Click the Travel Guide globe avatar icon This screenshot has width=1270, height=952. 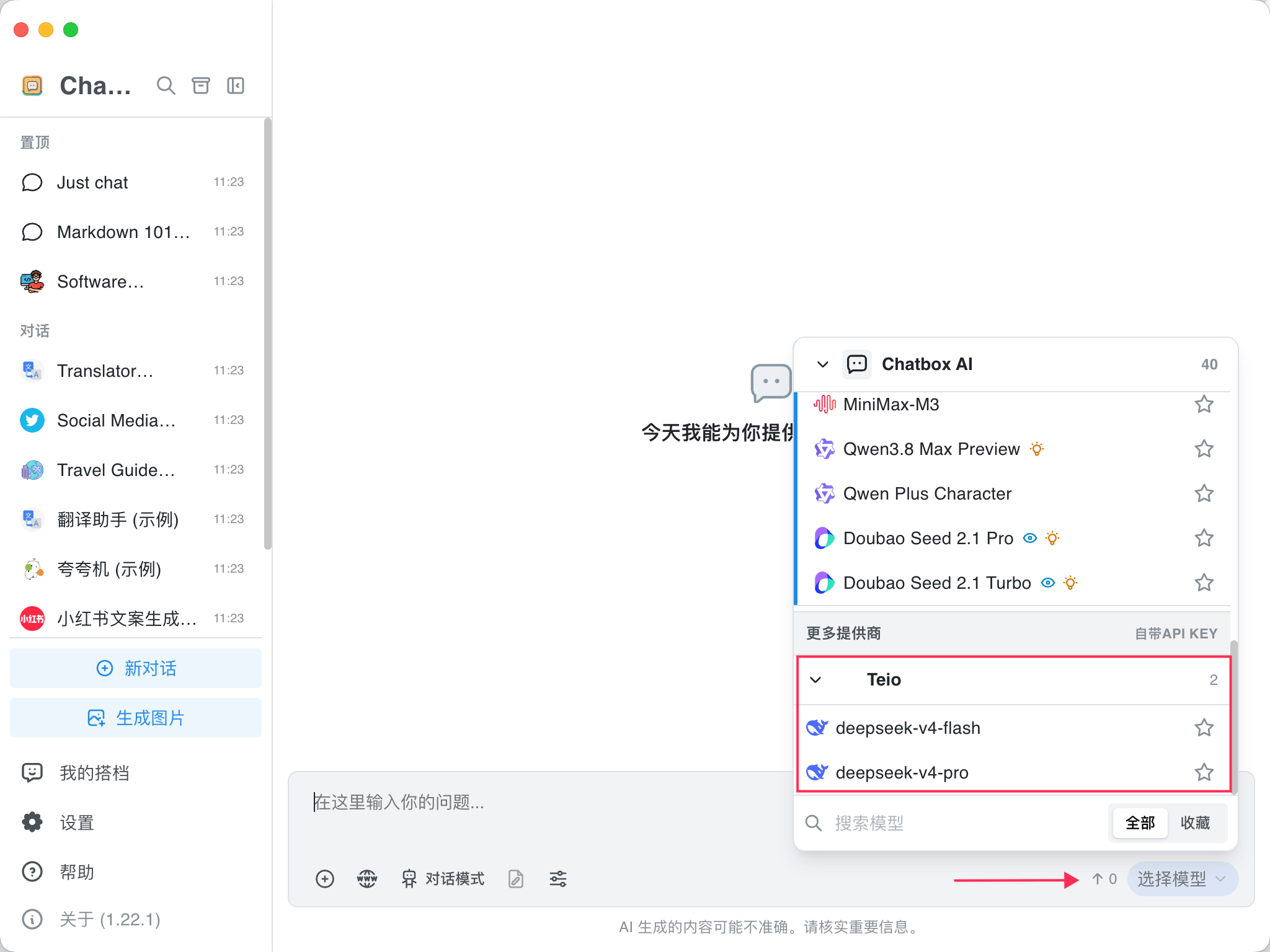point(32,470)
